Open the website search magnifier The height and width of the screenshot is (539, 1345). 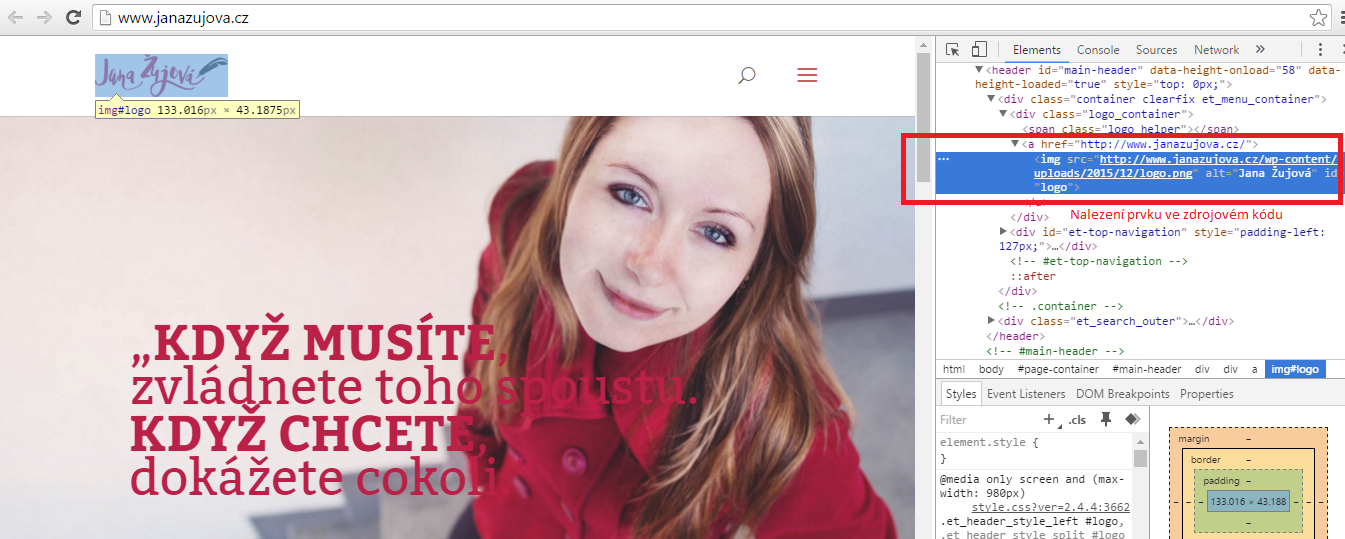click(746, 75)
